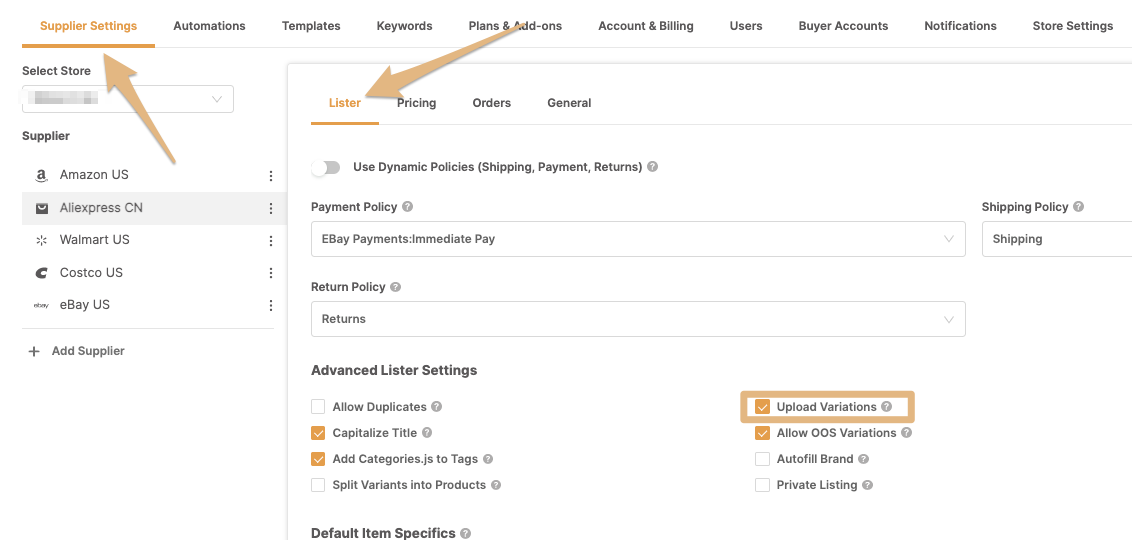Image resolution: width=1132 pixels, height=540 pixels.
Task: Click the Costco US supplier icon
Action: tap(41, 273)
